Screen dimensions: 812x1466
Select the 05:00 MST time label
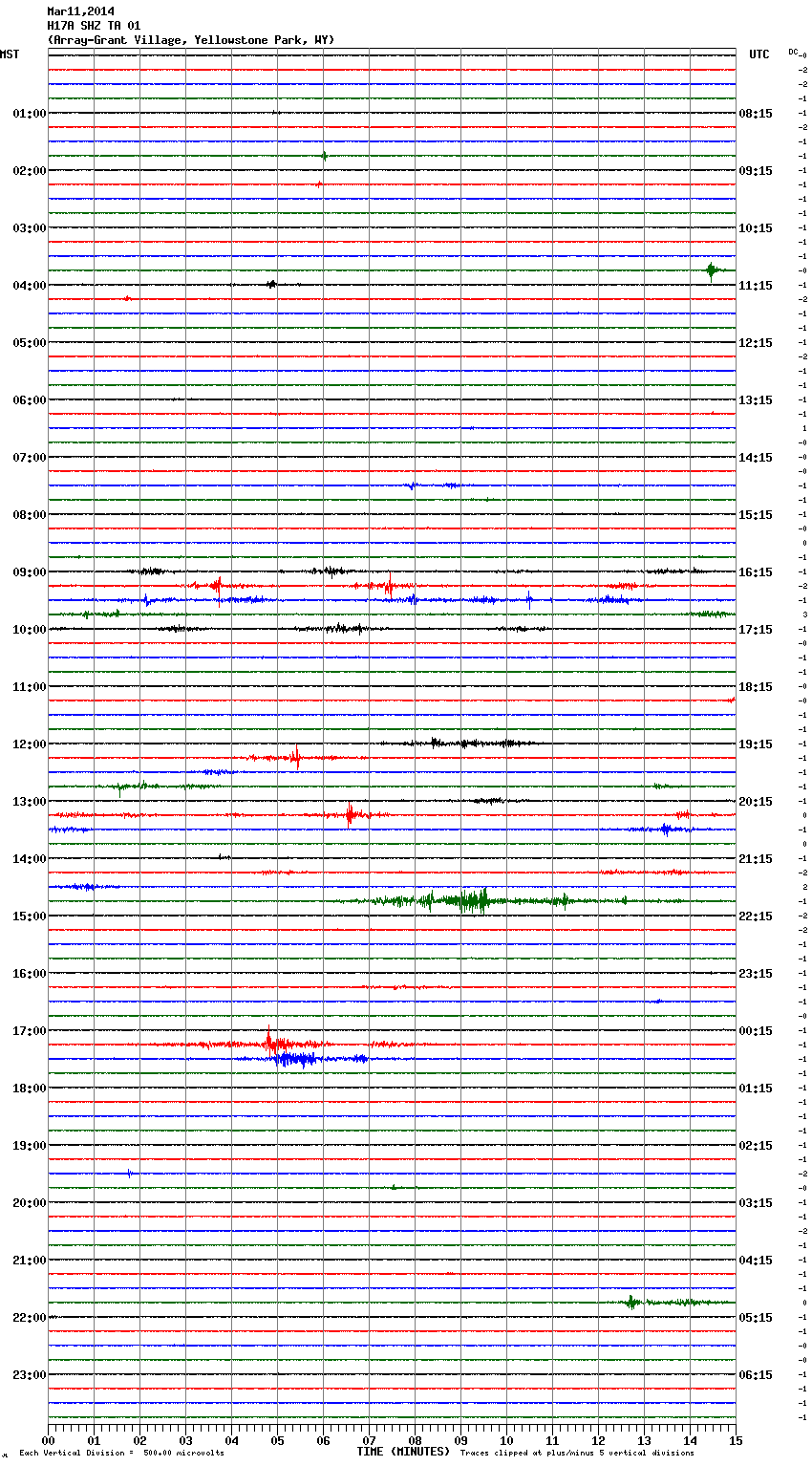coord(29,343)
